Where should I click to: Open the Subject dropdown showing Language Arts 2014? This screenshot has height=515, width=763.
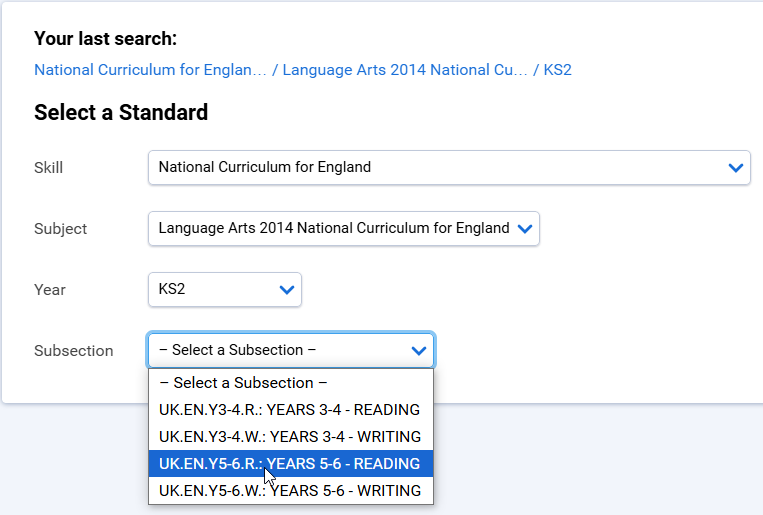pos(344,228)
